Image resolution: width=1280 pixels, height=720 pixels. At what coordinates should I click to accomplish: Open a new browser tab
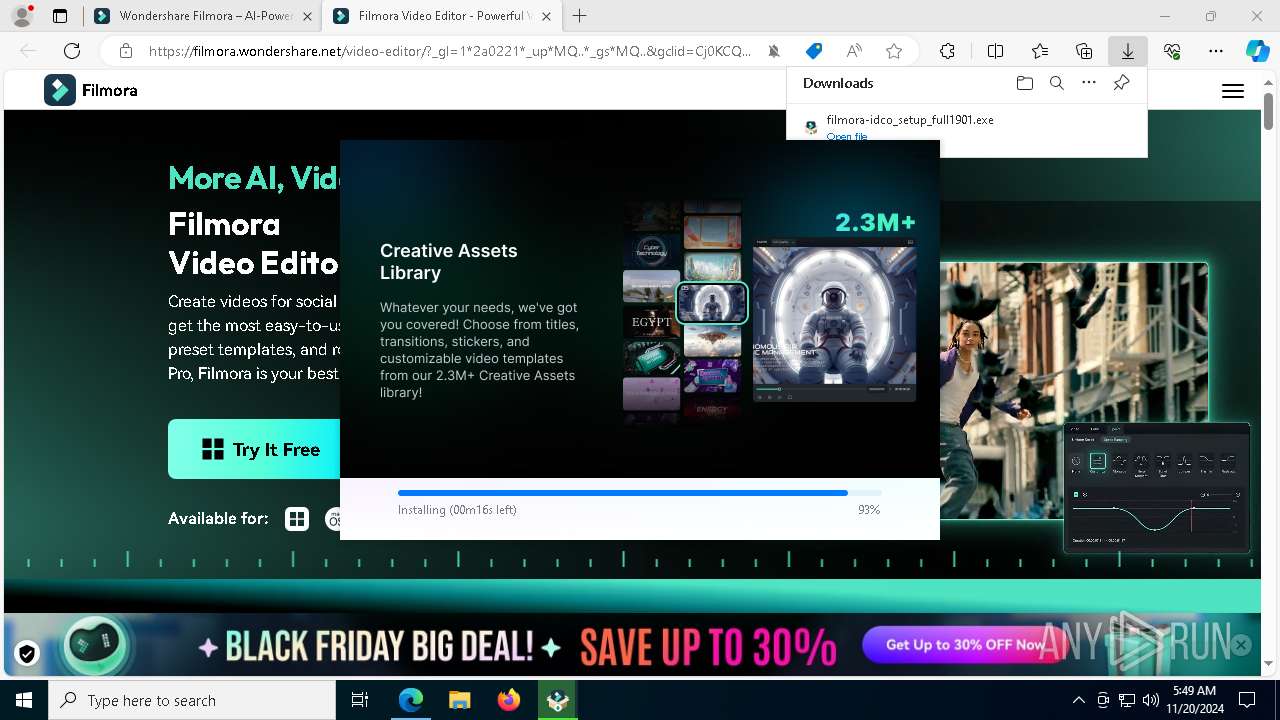pos(580,16)
